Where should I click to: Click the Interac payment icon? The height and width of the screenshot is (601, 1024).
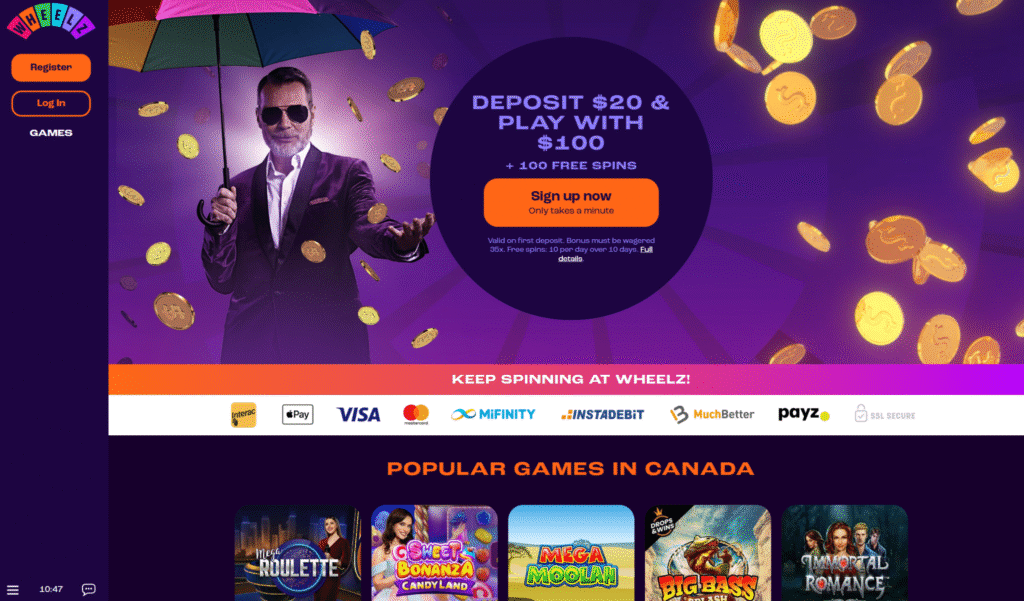[244, 415]
